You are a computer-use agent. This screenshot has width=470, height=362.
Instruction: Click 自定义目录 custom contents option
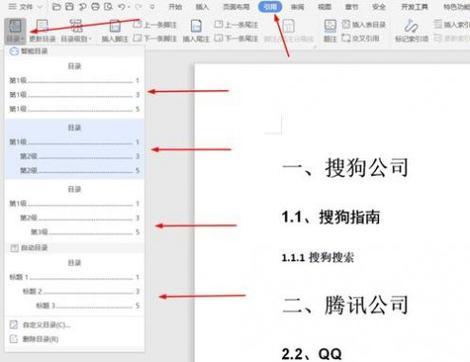tap(46, 325)
